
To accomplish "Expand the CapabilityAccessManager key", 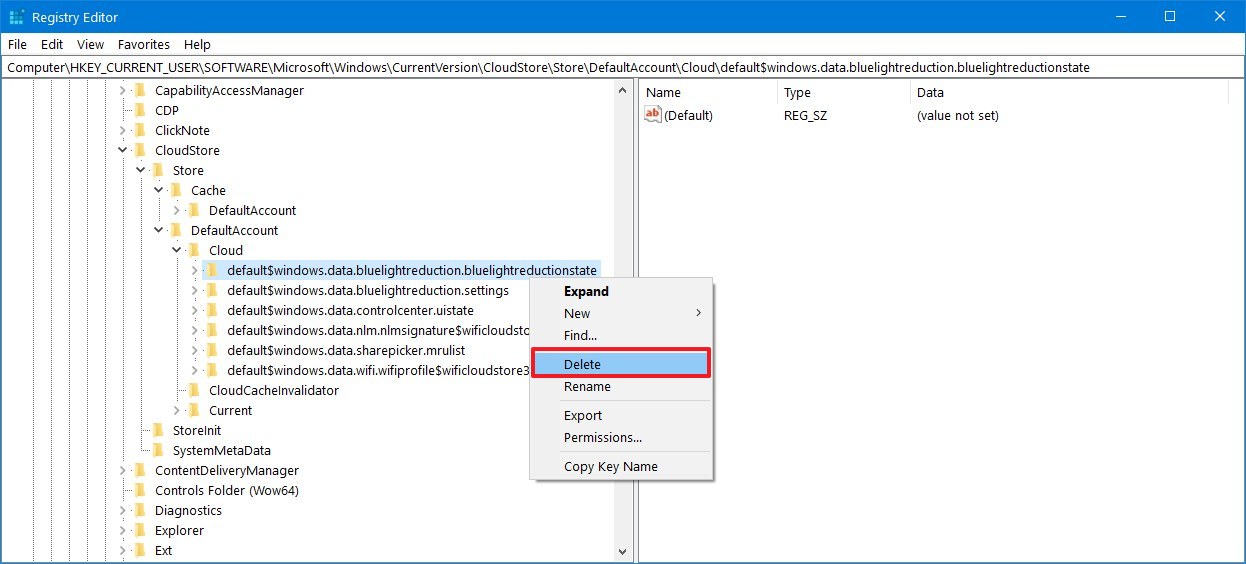I will (x=123, y=90).
